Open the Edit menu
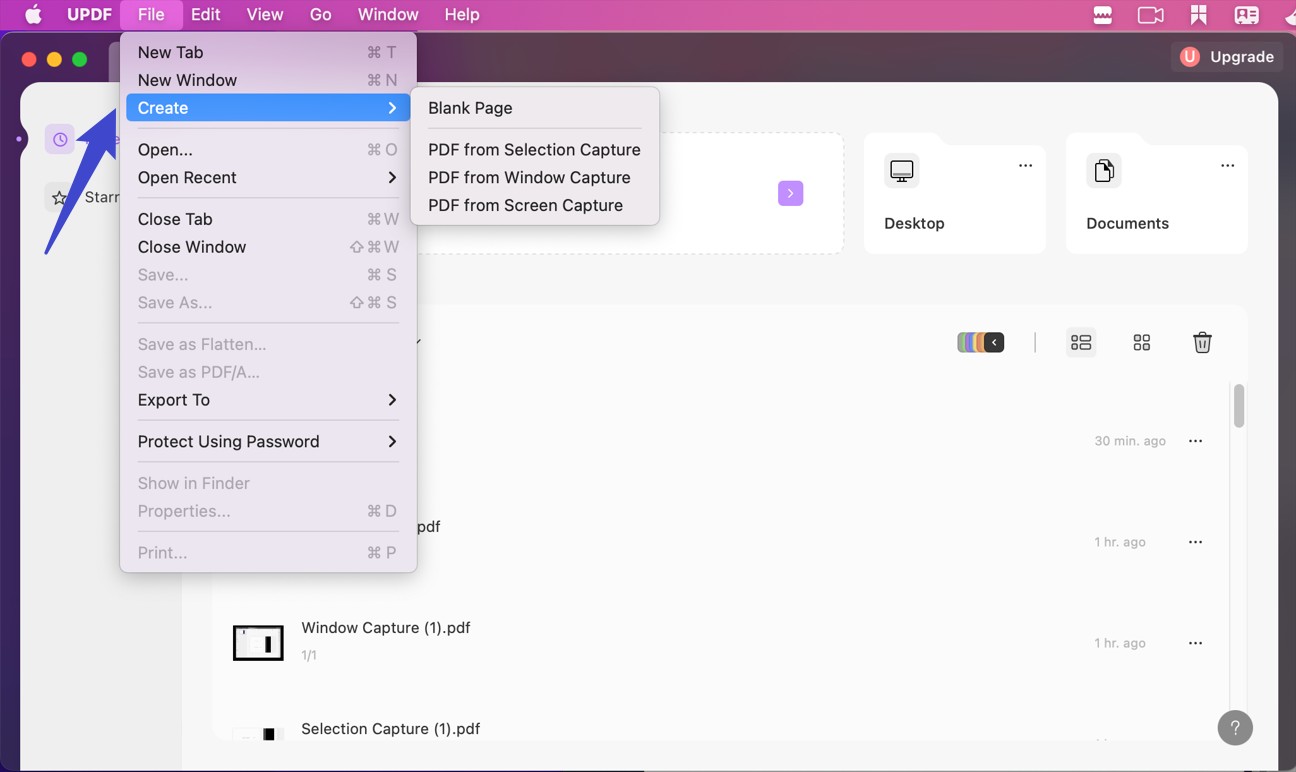 (206, 15)
